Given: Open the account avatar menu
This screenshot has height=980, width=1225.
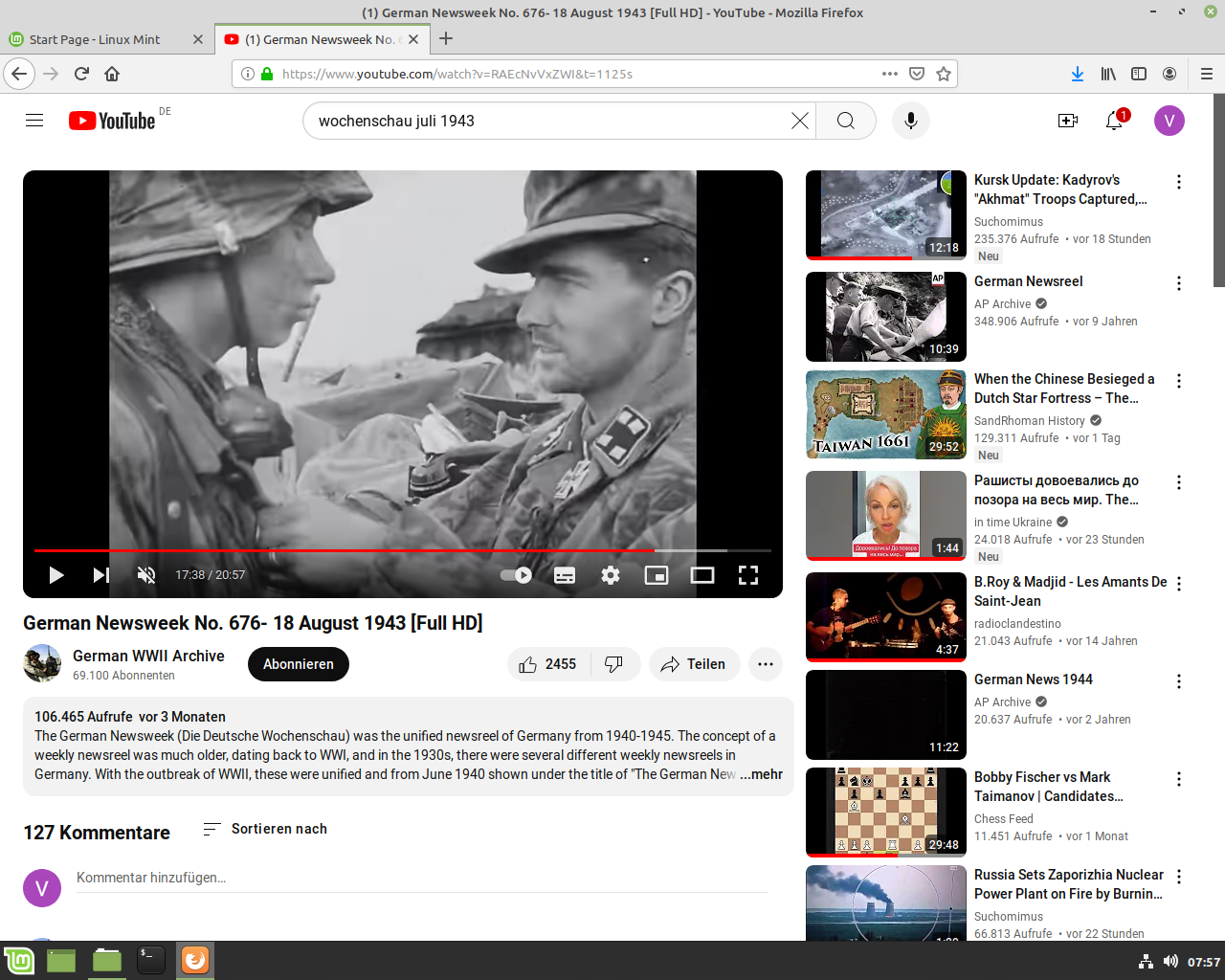Looking at the screenshot, I should [x=1169, y=121].
